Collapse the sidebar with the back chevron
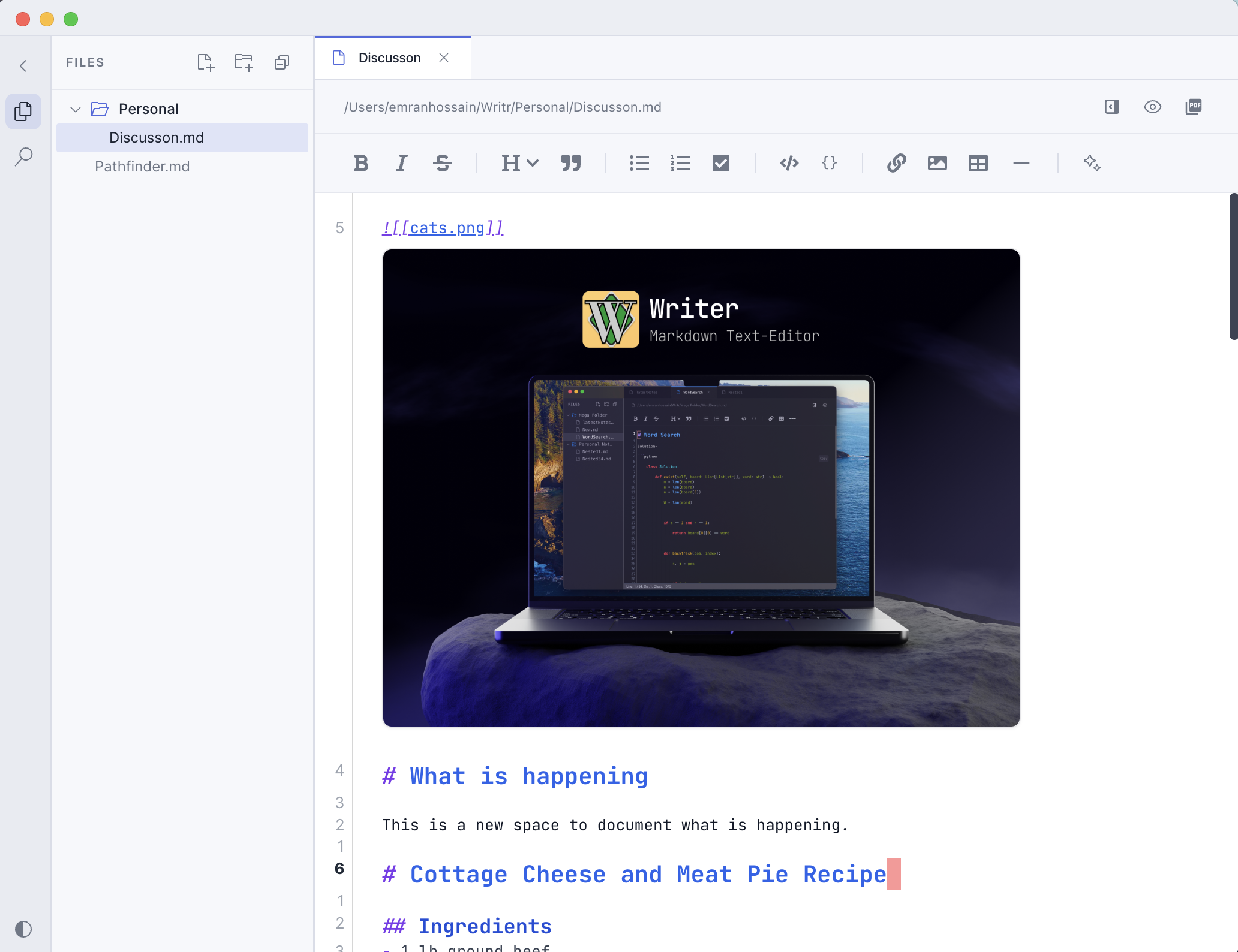The height and width of the screenshot is (952, 1238). [x=23, y=66]
